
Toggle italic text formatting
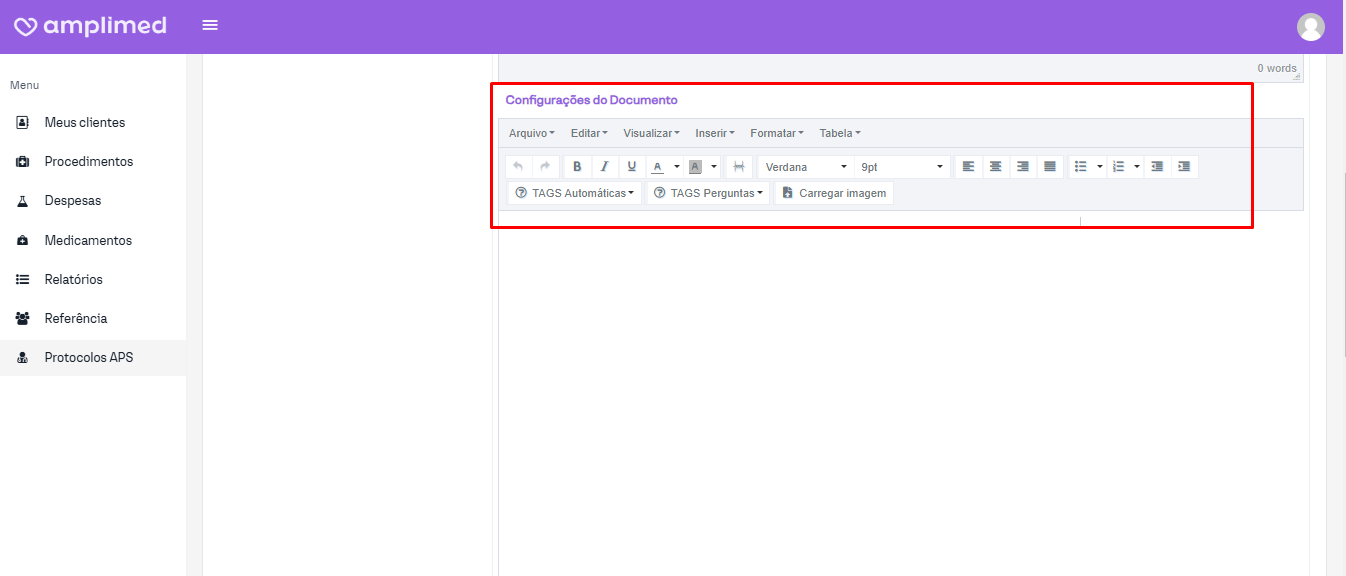click(x=604, y=167)
